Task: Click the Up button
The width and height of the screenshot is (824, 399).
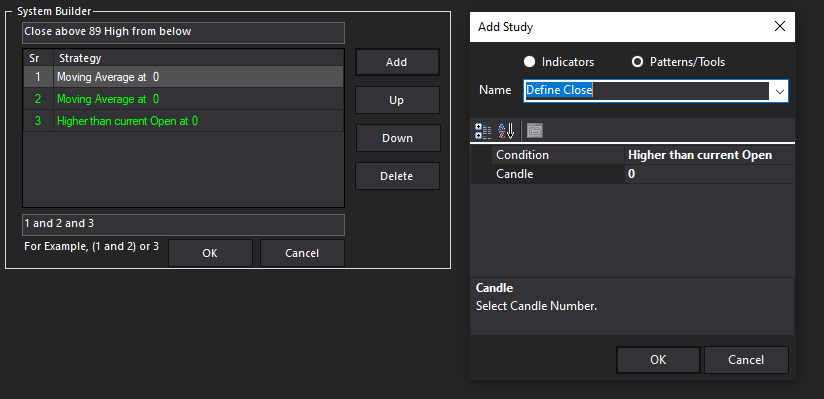Action: (397, 100)
